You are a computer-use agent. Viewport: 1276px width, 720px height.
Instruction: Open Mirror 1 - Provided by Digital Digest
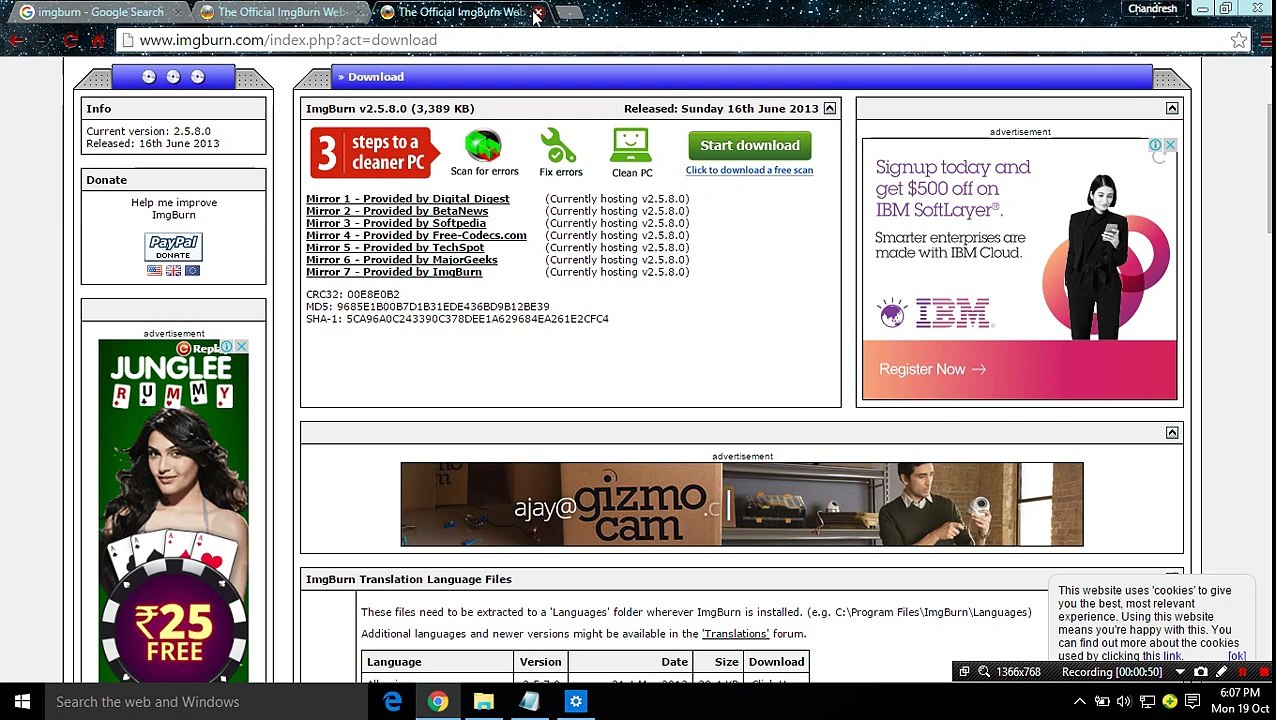click(407, 199)
